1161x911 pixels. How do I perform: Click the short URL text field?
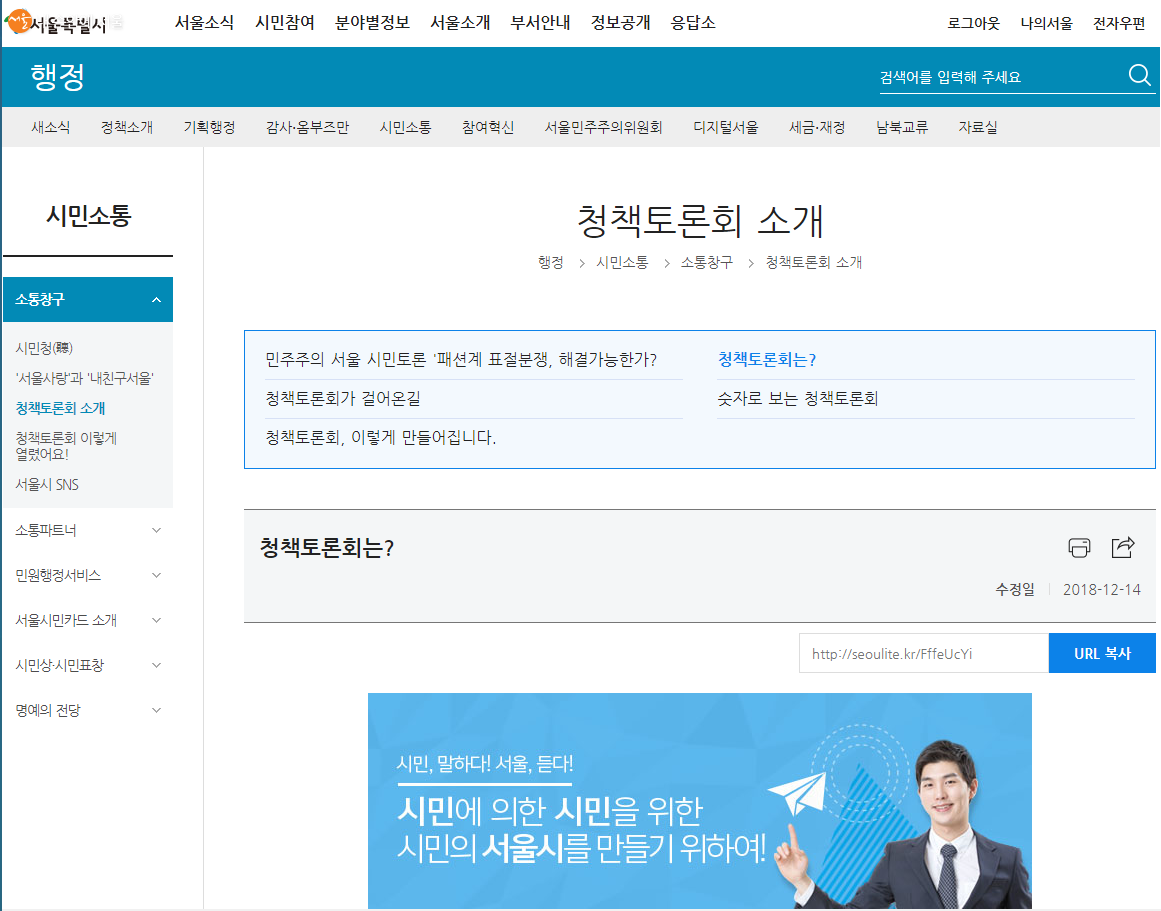tap(923, 654)
